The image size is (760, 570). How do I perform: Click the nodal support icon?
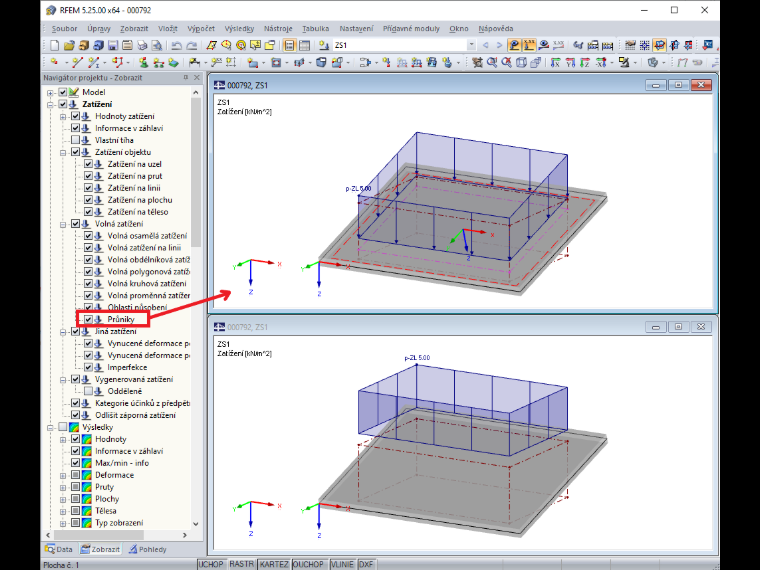tap(143, 62)
